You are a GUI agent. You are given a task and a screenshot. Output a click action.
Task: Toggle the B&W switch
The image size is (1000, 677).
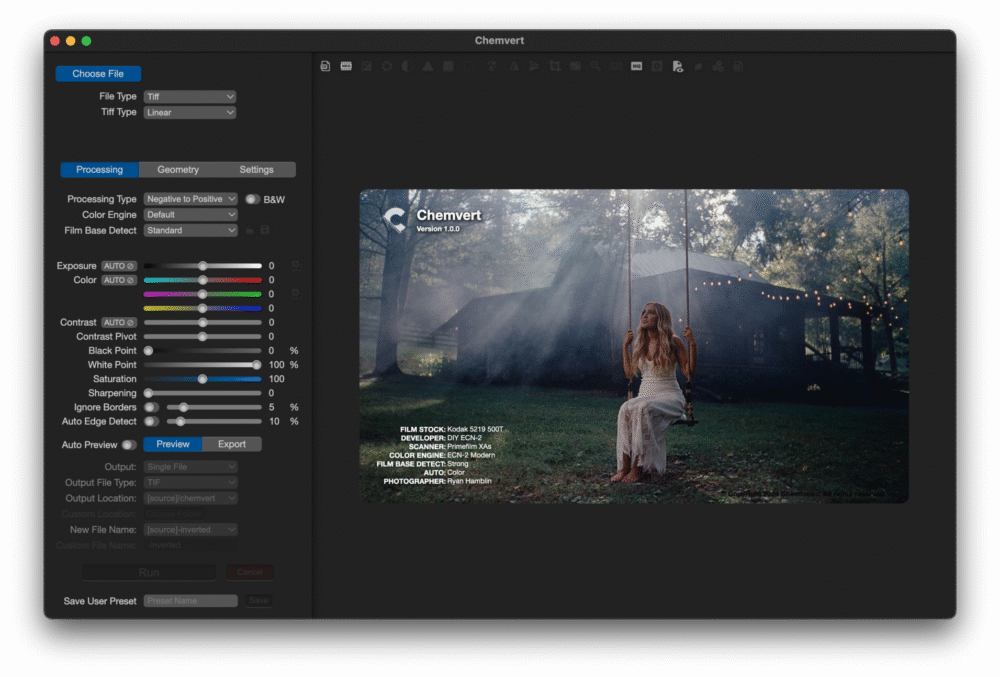253,200
